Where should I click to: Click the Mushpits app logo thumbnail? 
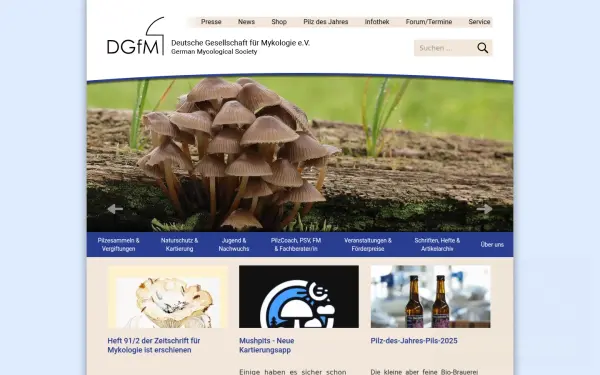point(299,297)
